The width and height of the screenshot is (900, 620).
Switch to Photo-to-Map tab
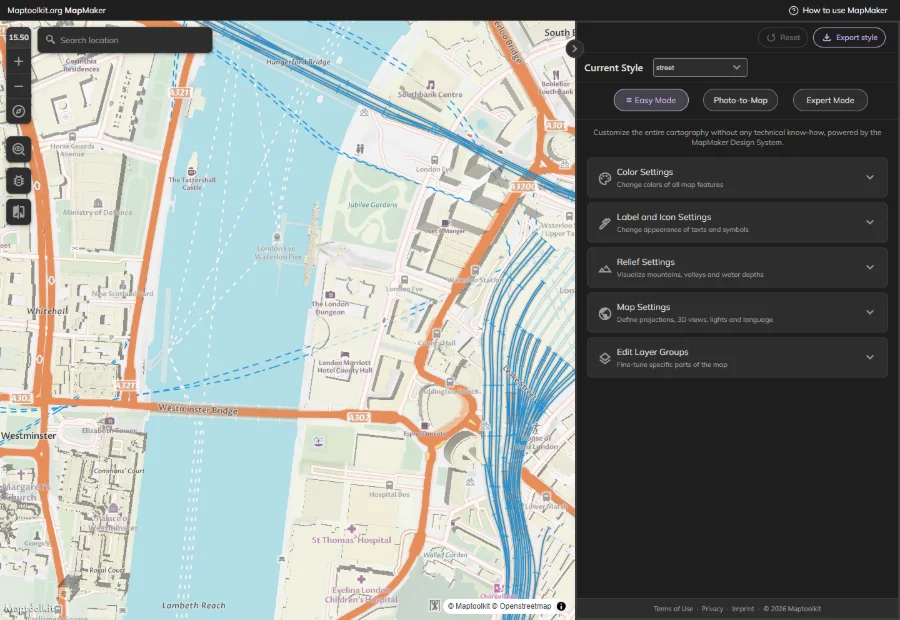coord(740,100)
